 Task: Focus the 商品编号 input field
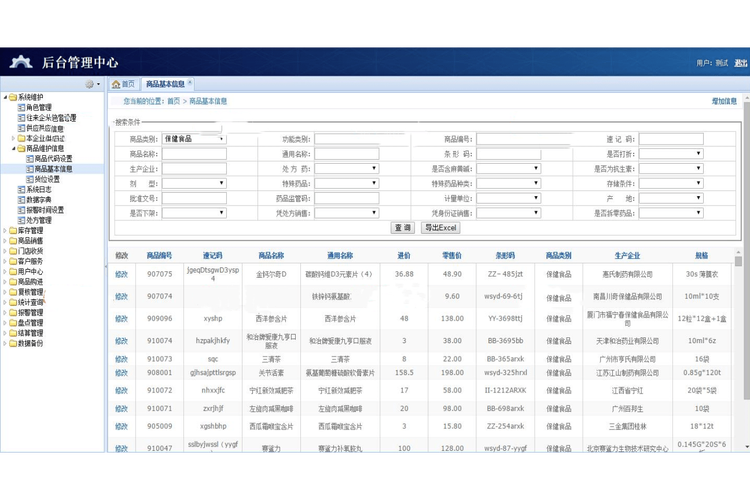click(508, 139)
